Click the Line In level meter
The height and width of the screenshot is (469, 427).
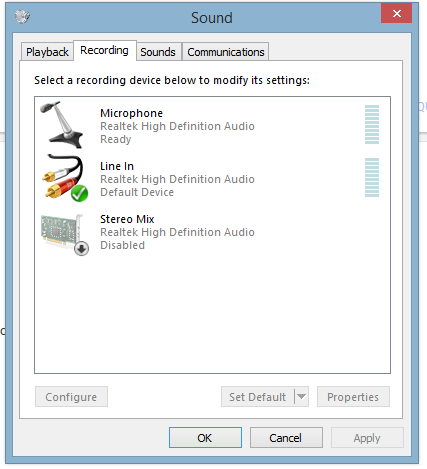[x=372, y=177]
